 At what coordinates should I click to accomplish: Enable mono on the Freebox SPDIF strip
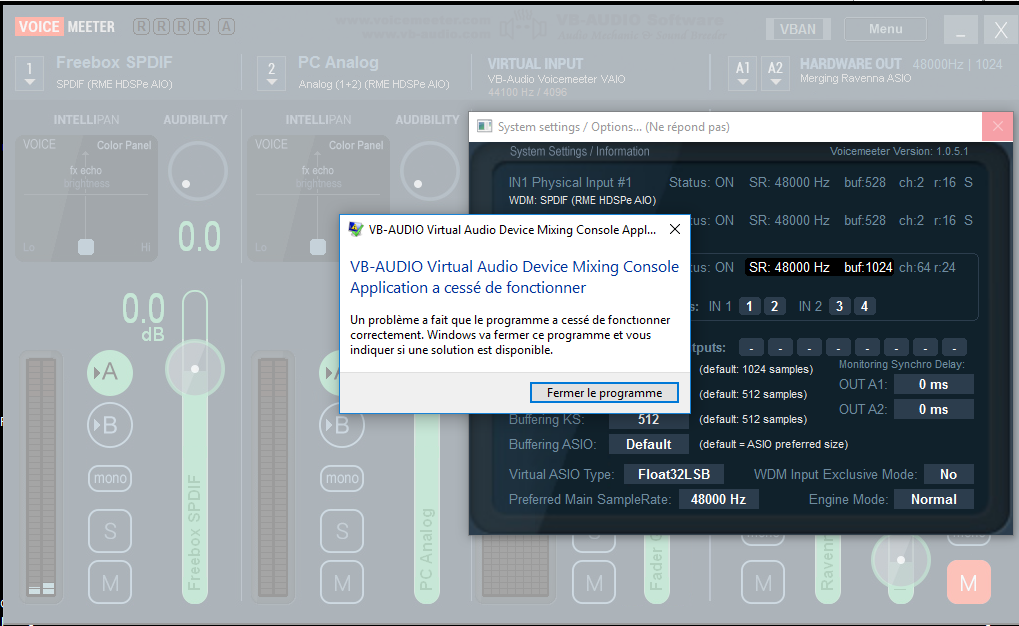pyautogui.click(x=110, y=478)
